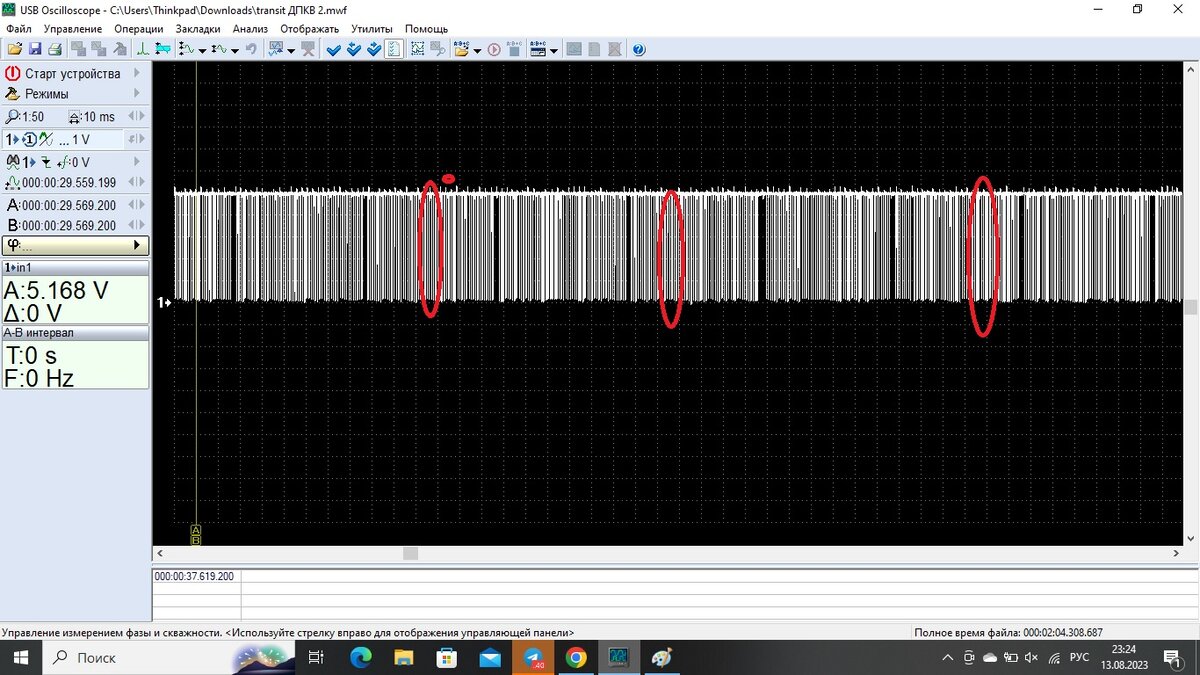Click the blue checkmark with up-arrow icon
Image resolution: width=1200 pixels, height=675 pixels.
click(x=374, y=49)
